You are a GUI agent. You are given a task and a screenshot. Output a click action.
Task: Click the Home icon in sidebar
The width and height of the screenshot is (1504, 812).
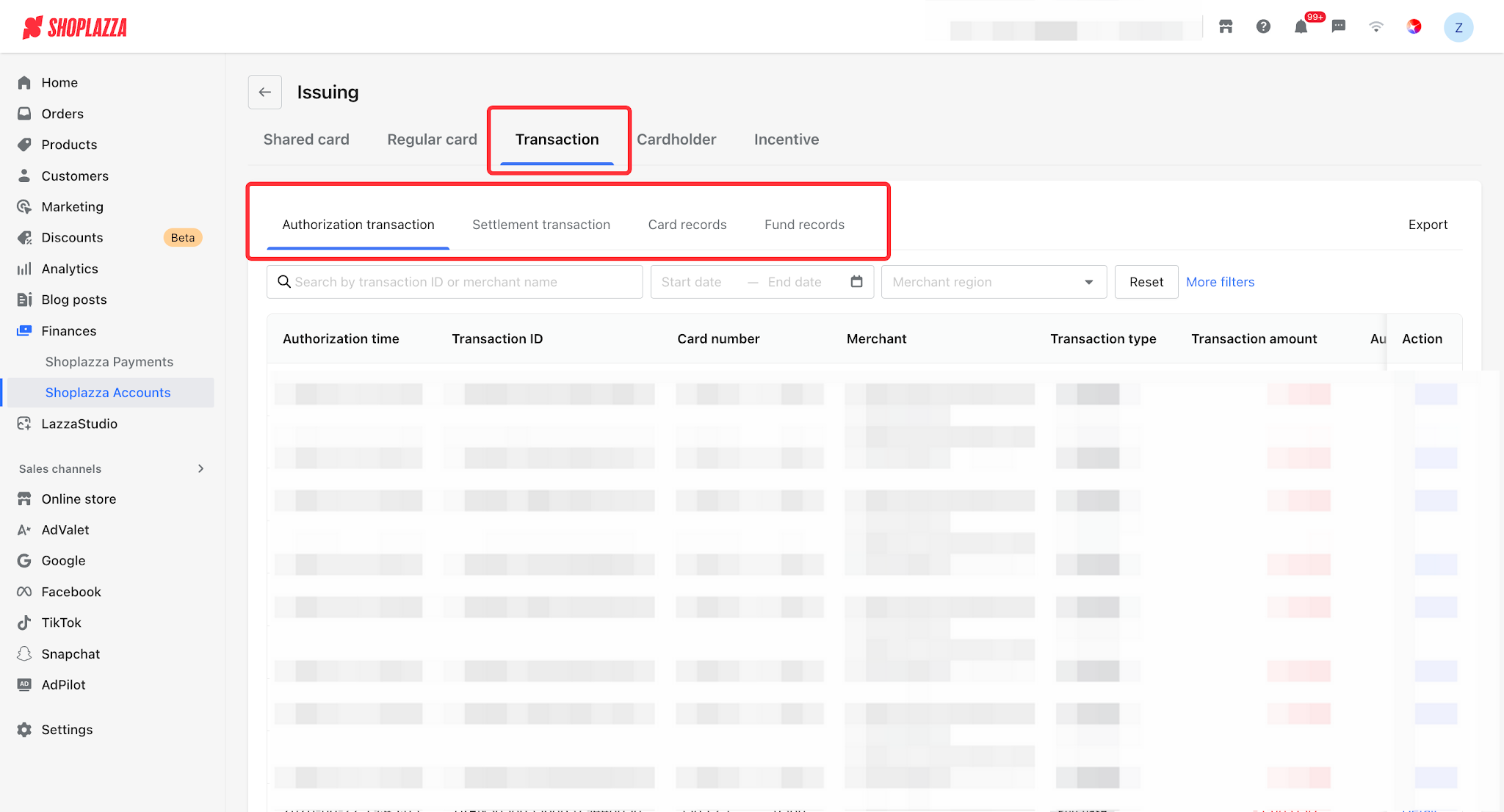coord(24,83)
